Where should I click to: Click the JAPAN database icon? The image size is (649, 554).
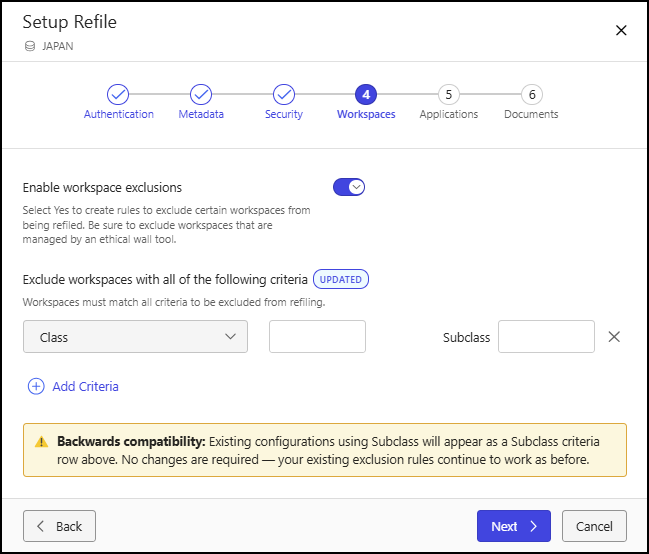pos(30,46)
